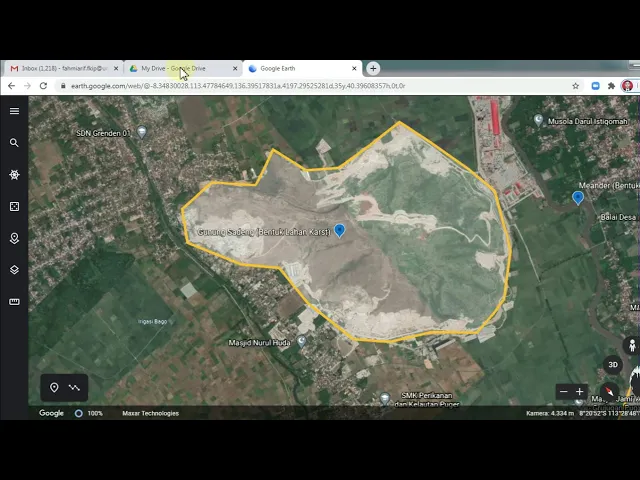Zoom out with the minus button

564,392
